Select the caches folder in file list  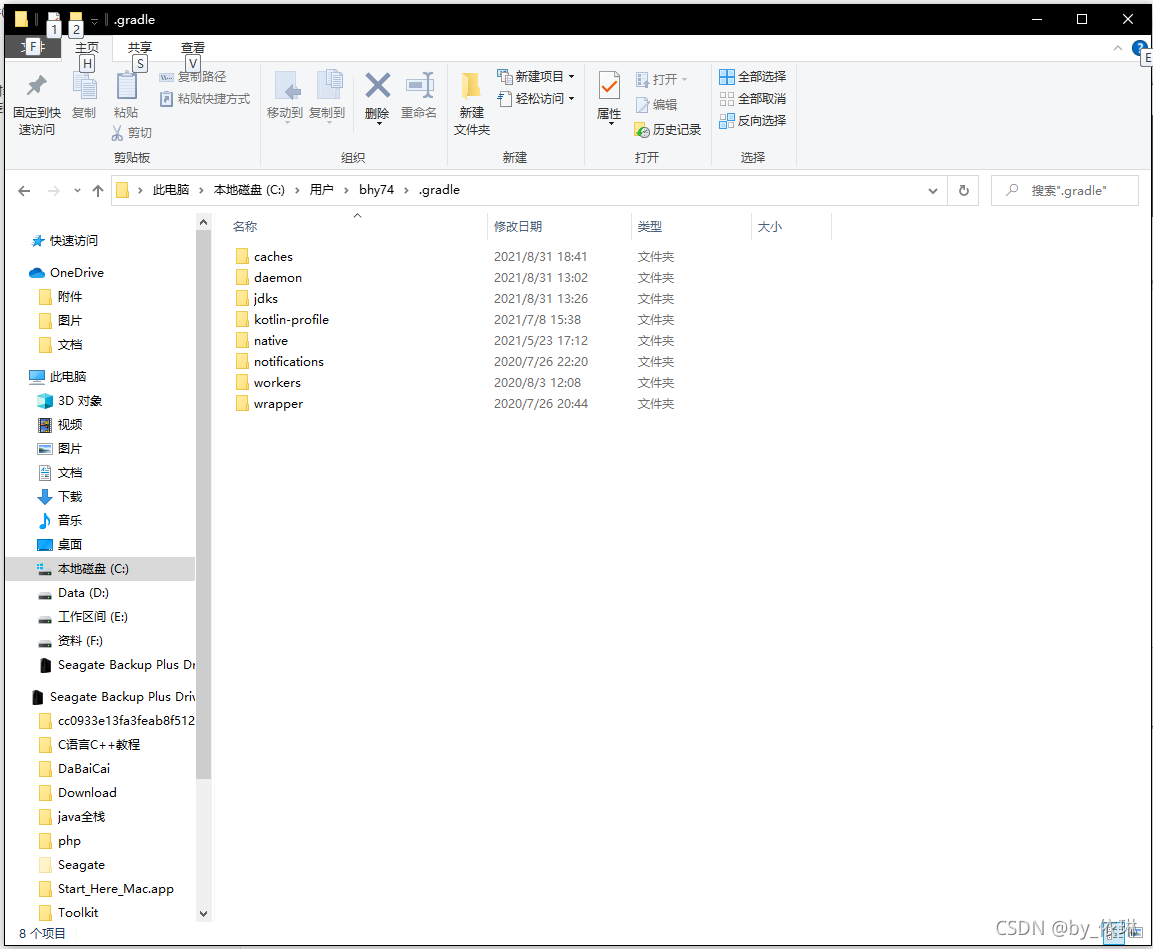click(x=273, y=257)
